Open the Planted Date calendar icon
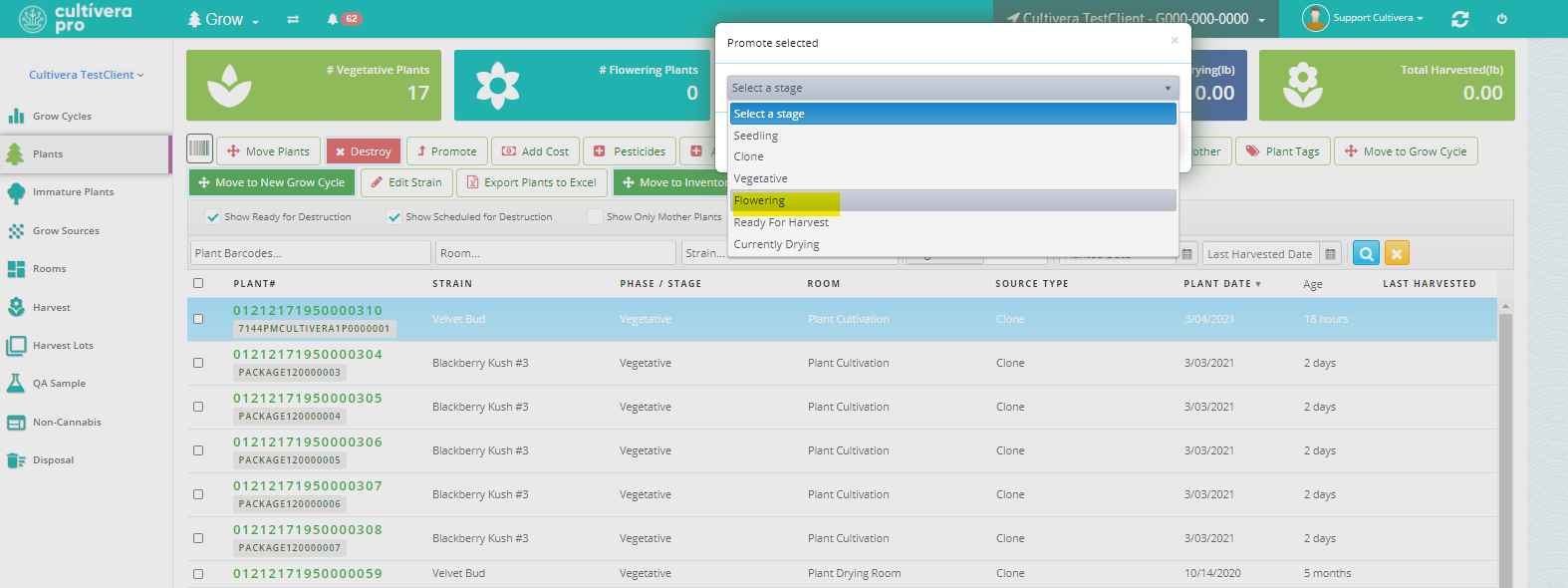 (x=1187, y=254)
